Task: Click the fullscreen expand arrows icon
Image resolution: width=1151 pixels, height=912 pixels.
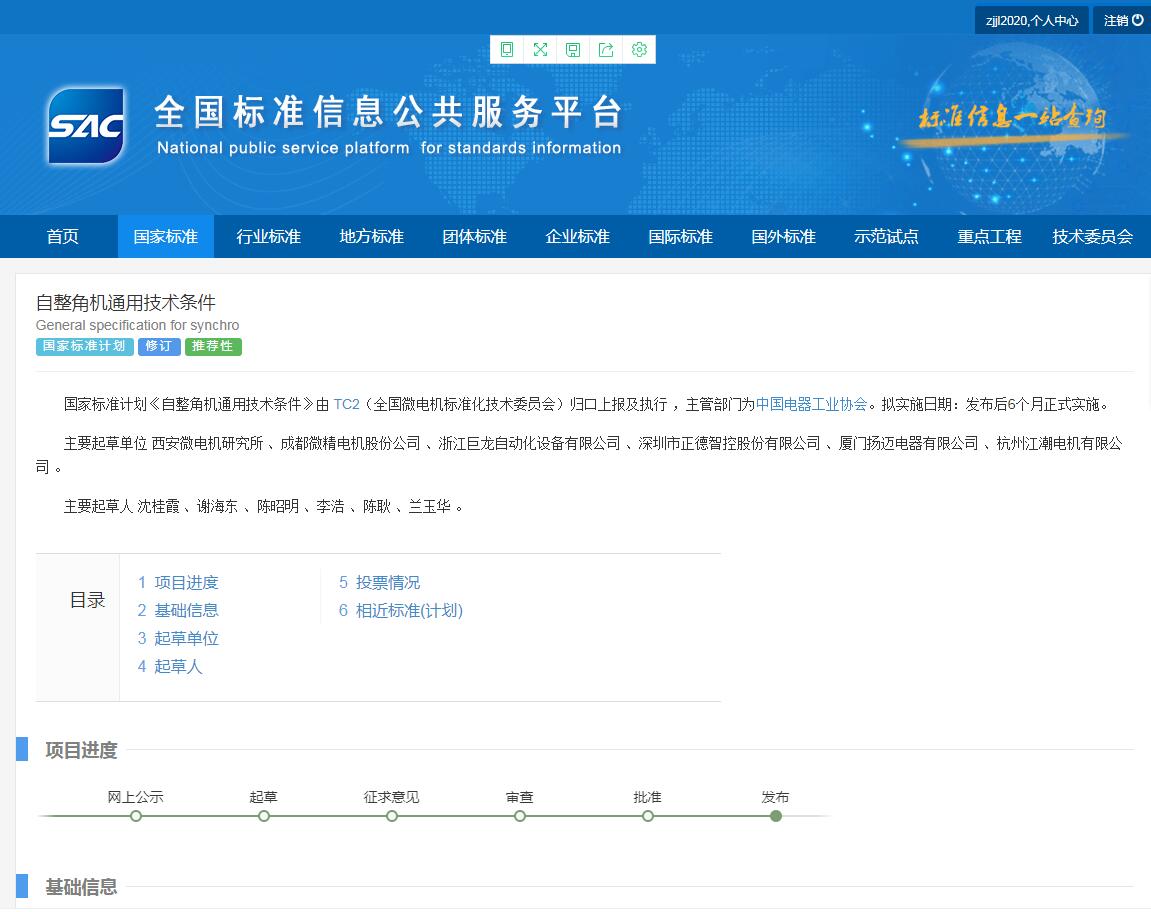Action: (x=540, y=50)
